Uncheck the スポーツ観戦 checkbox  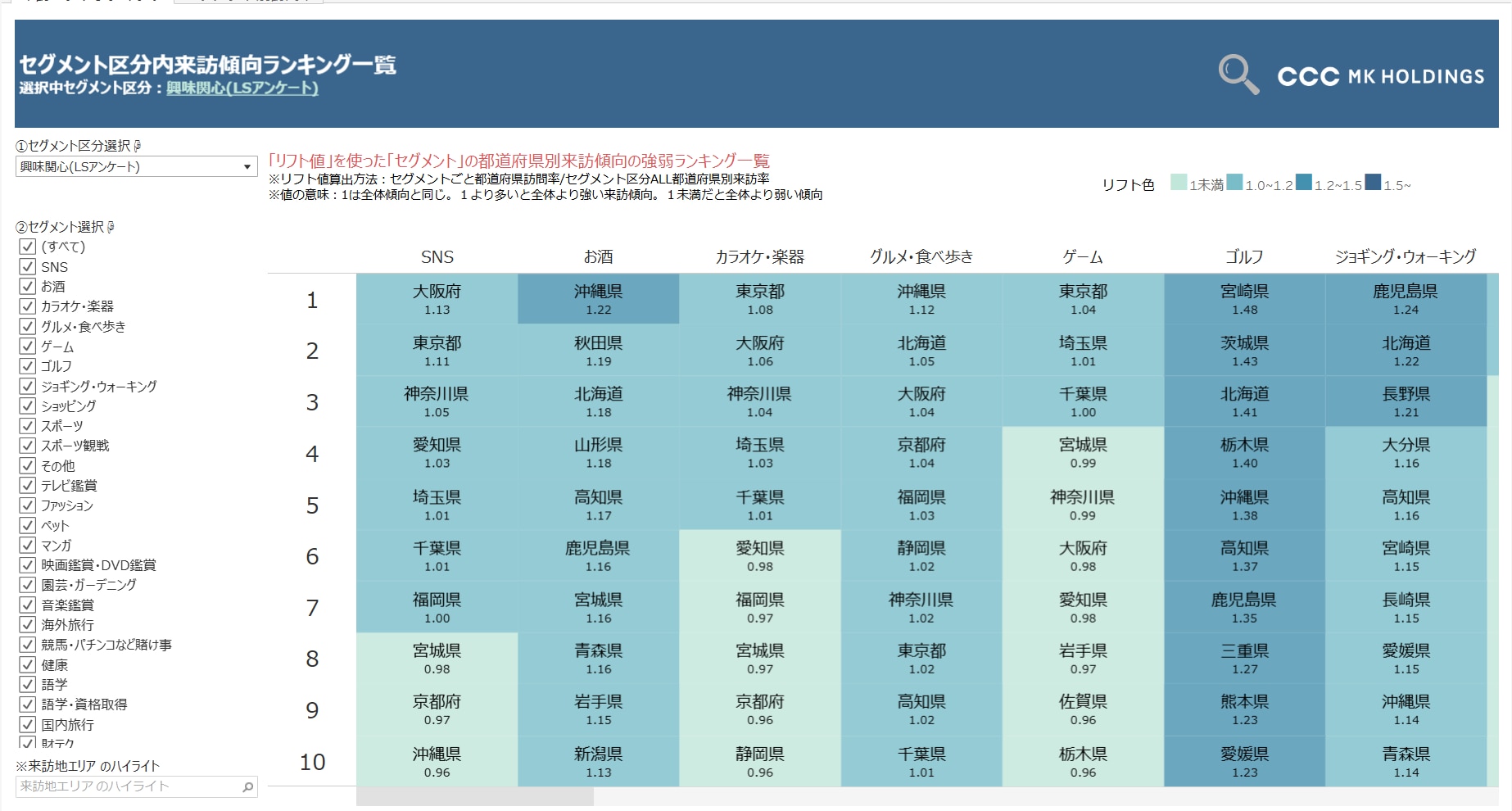click(x=28, y=446)
